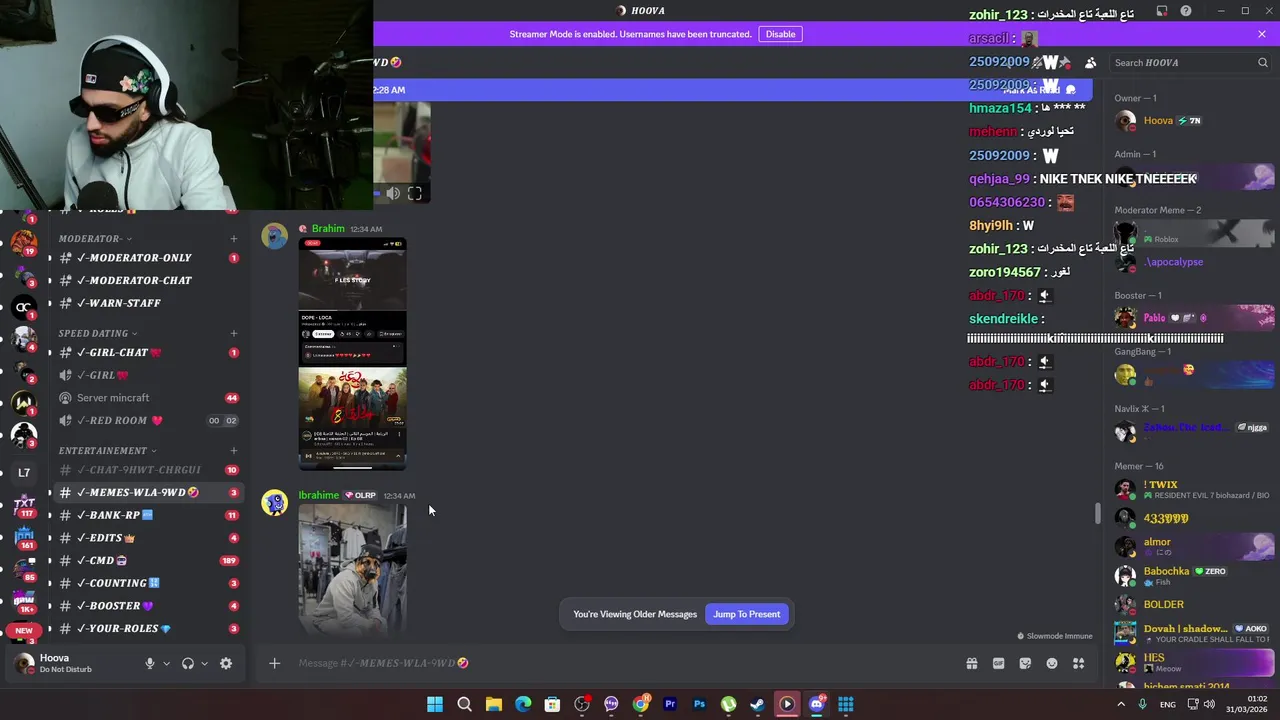
Task: Open Babochka member profile
Action: point(1190,576)
